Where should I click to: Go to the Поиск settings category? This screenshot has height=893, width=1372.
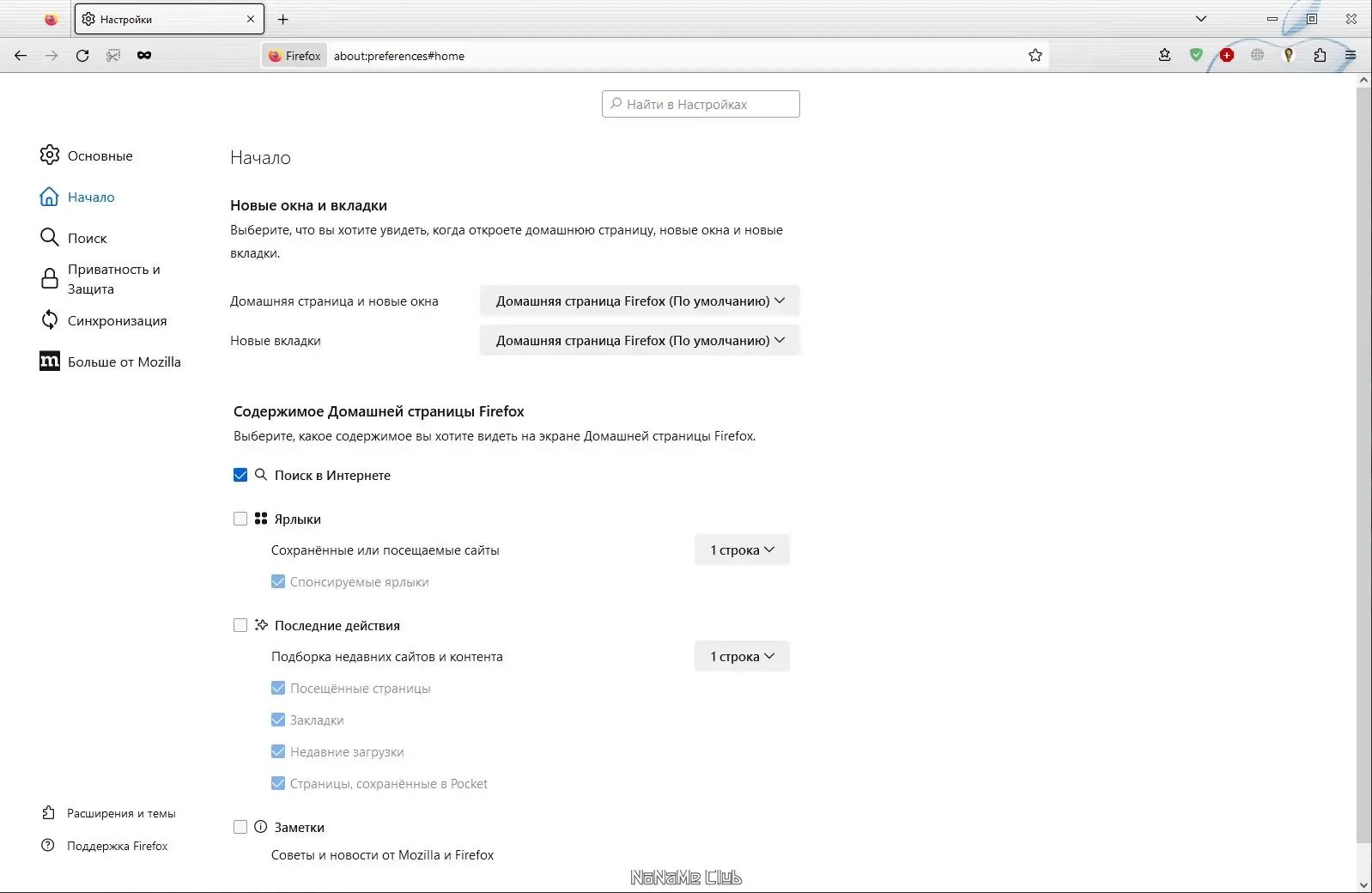(x=74, y=238)
